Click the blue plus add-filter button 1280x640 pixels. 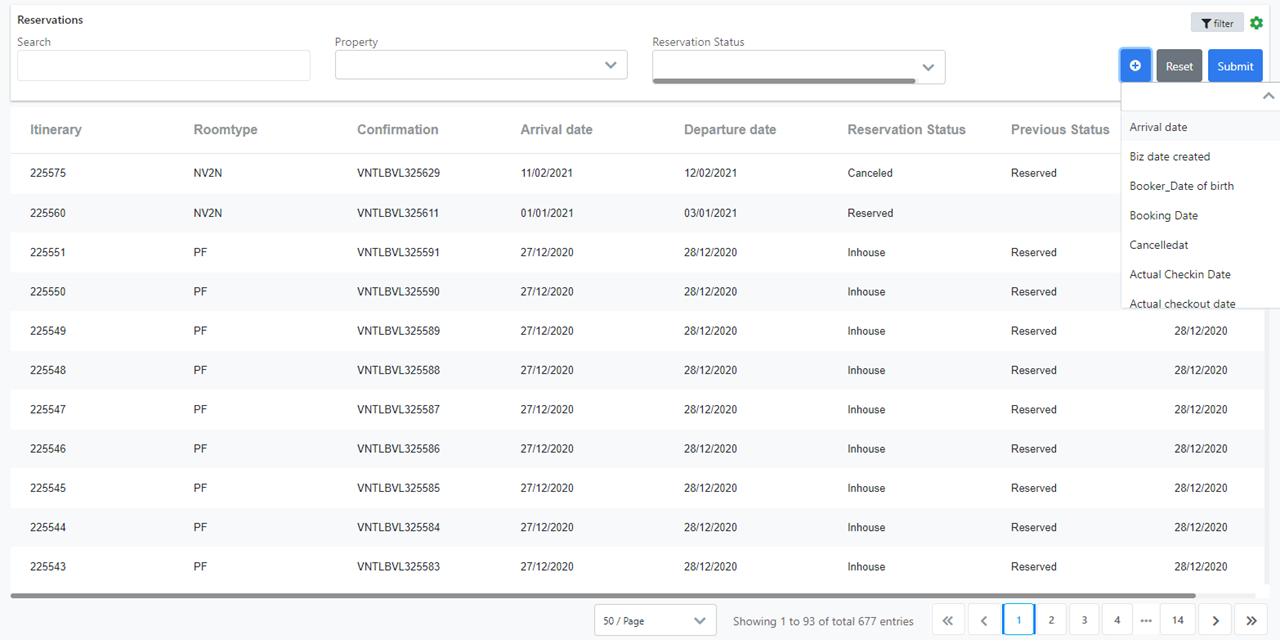(1135, 66)
